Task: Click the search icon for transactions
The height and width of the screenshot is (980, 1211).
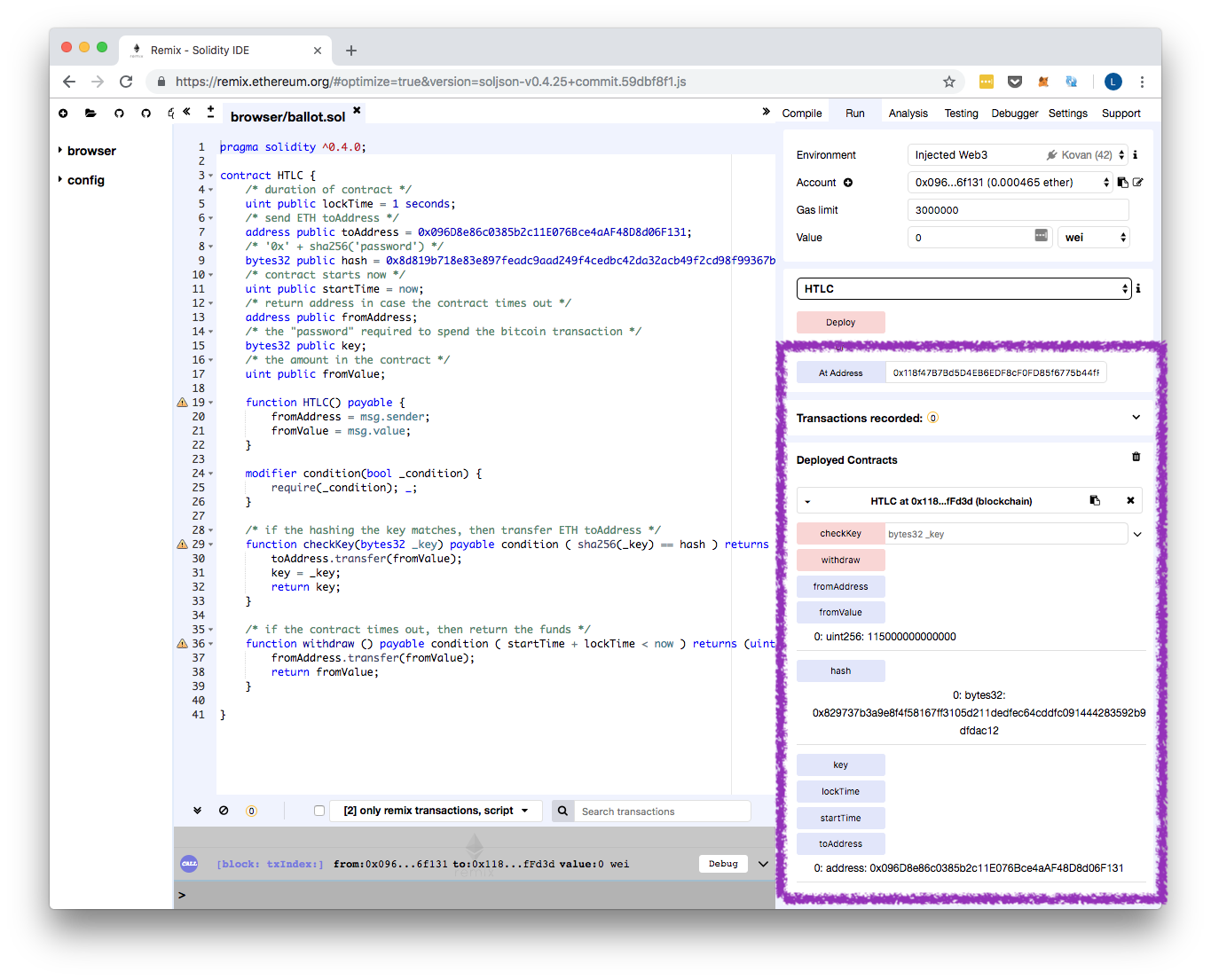Action: pyautogui.click(x=562, y=811)
